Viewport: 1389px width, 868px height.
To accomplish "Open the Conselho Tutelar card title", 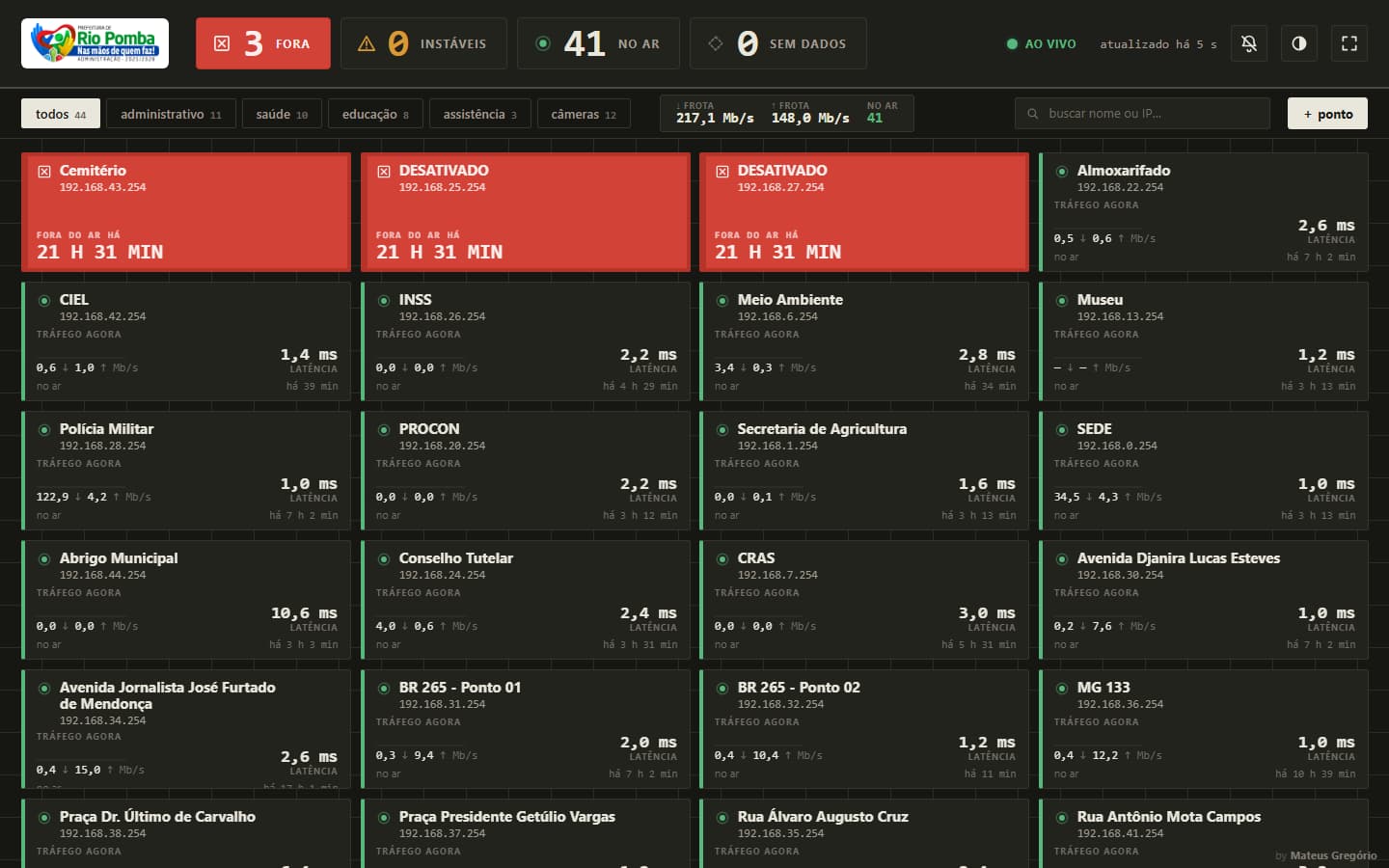I will pos(456,558).
